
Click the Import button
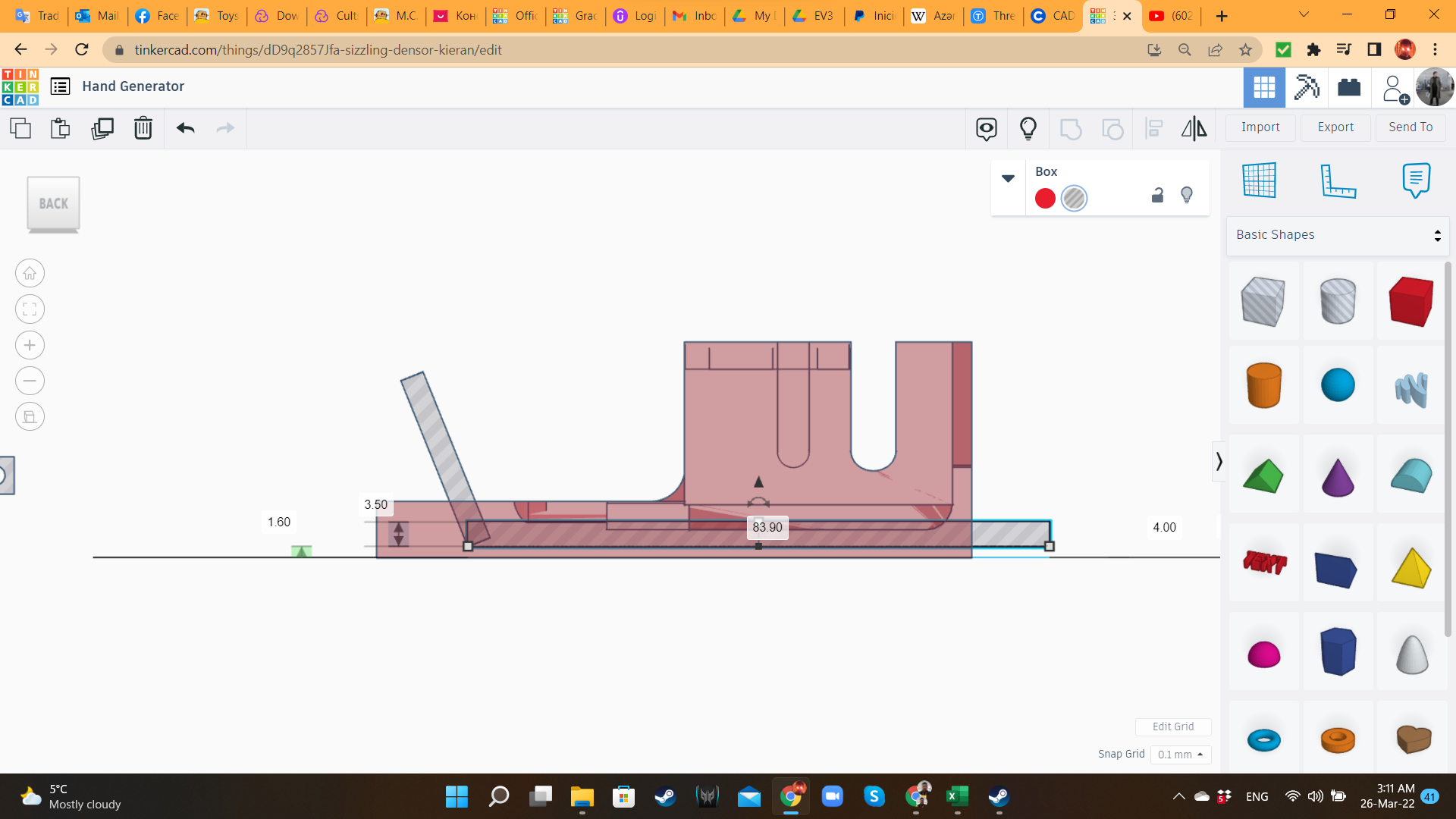pyautogui.click(x=1260, y=127)
